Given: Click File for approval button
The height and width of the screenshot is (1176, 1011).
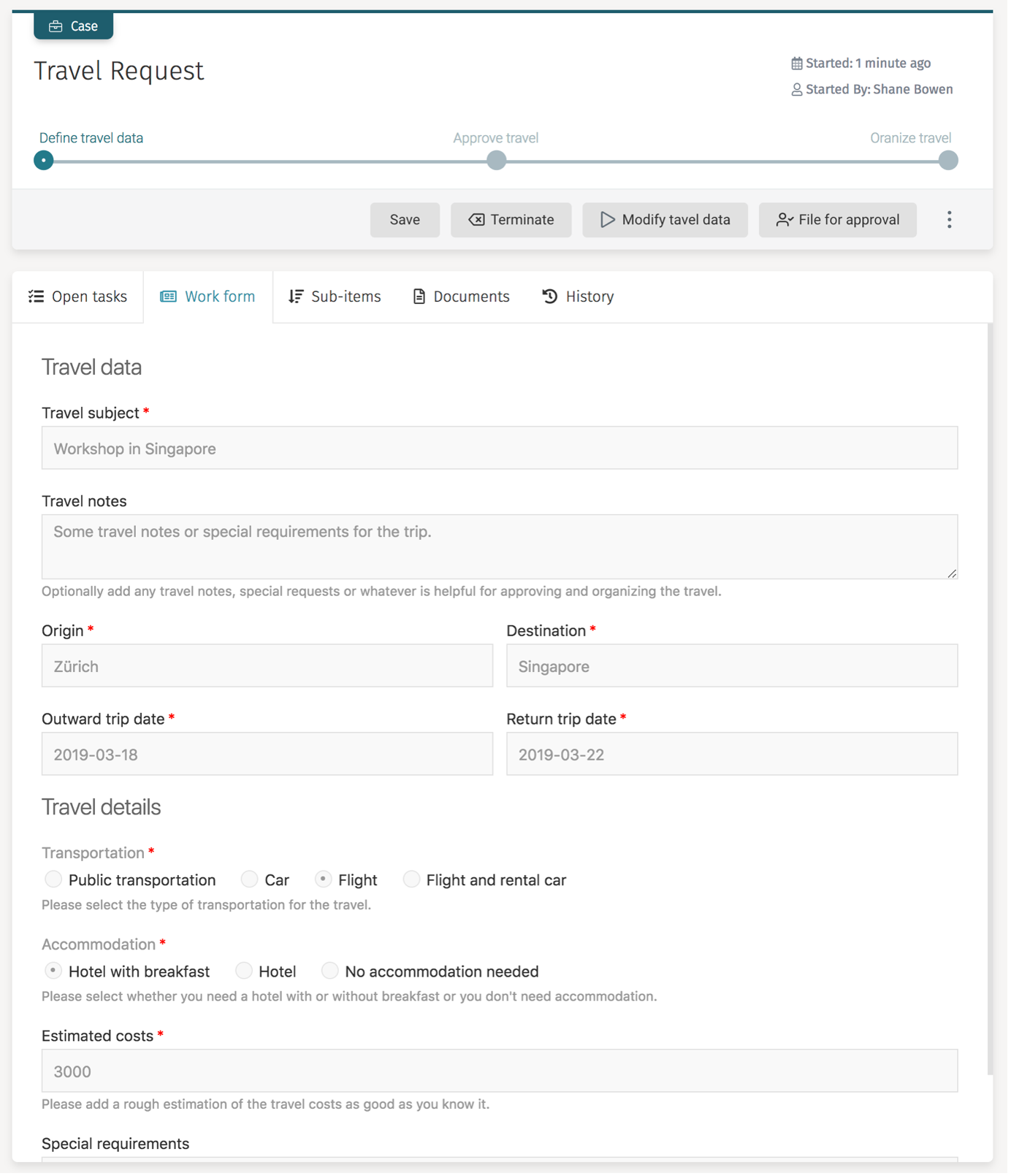Looking at the screenshot, I should (x=837, y=220).
